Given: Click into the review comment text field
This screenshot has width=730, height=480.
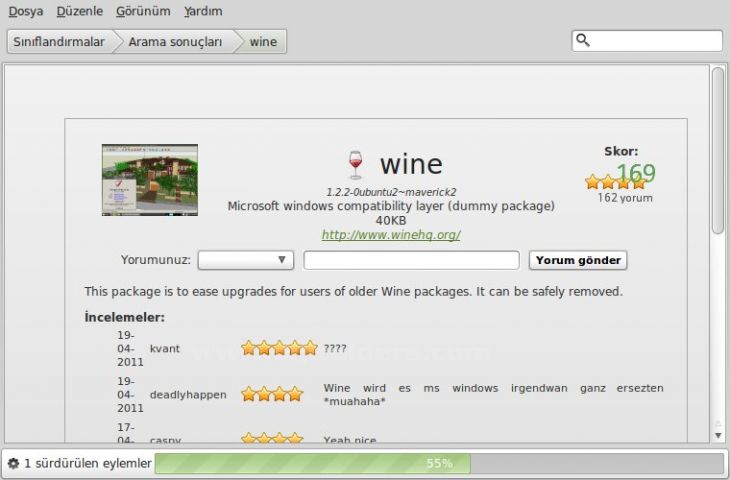Looking at the screenshot, I should click(x=411, y=260).
